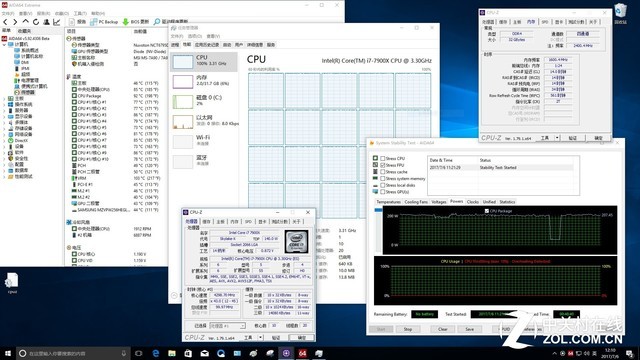The image size is (640, 360).
Task: Select 系统概述 in the AIDA64 tree
Action: point(27,50)
